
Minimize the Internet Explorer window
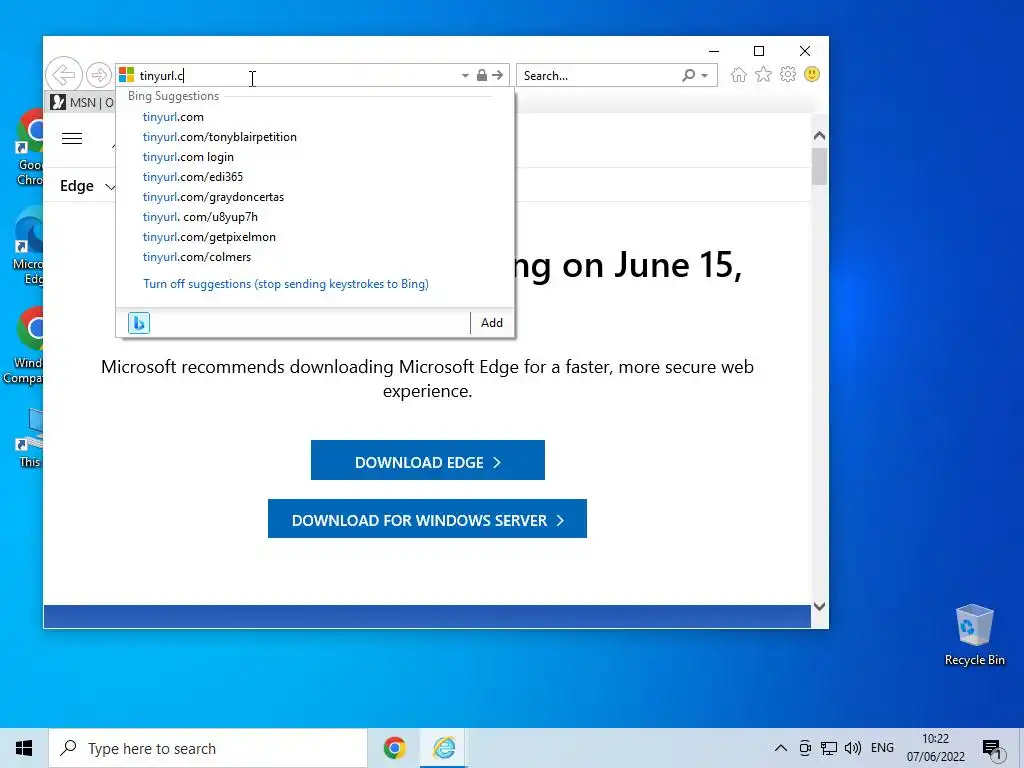click(x=714, y=51)
